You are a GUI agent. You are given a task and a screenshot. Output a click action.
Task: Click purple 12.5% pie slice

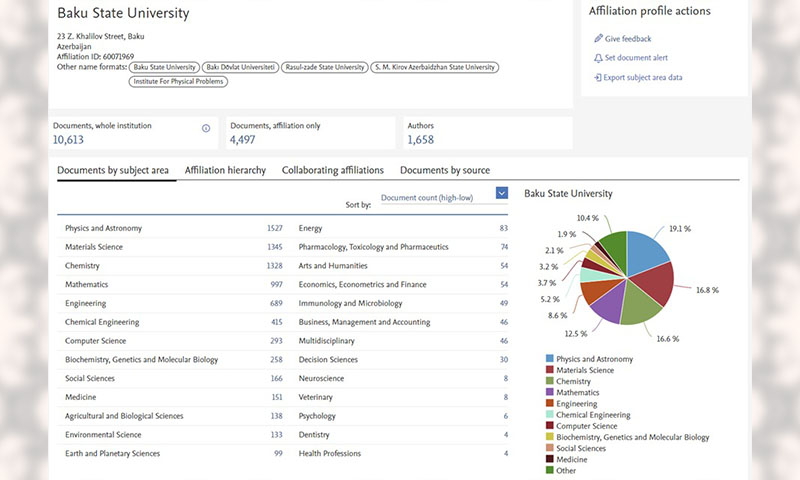point(609,303)
